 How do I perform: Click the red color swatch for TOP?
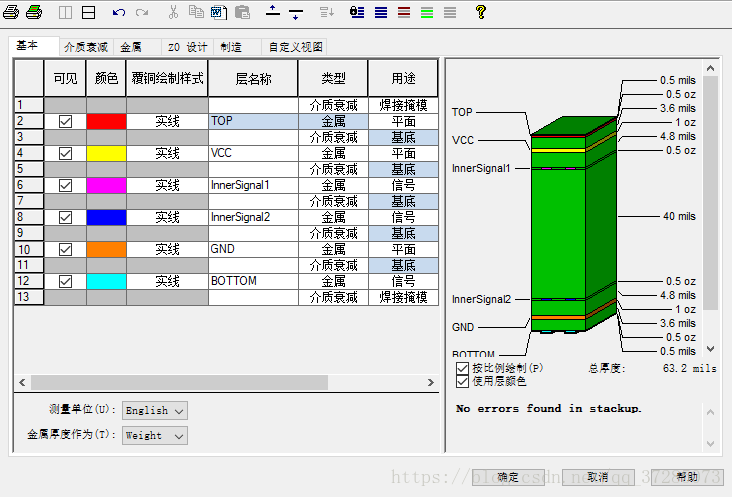(x=106, y=122)
